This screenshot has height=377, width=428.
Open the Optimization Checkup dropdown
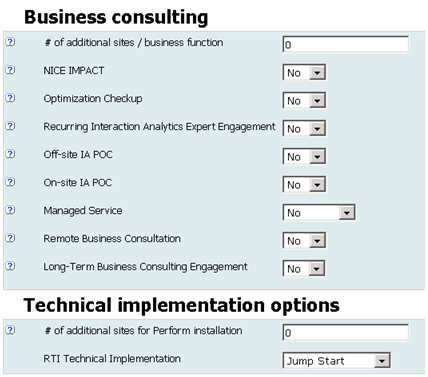tap(304, 100)
